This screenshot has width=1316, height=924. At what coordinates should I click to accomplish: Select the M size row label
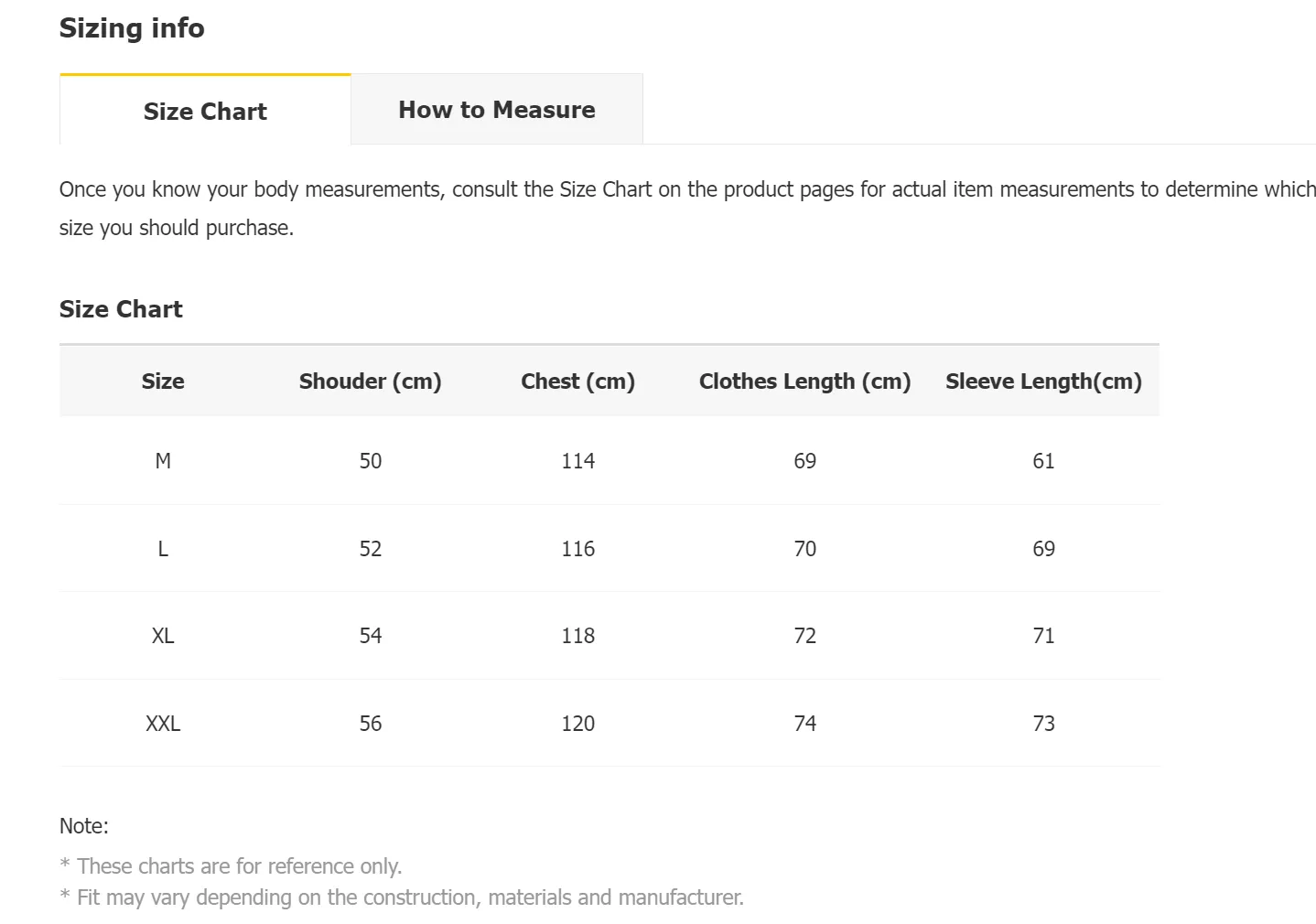(163, 461)
